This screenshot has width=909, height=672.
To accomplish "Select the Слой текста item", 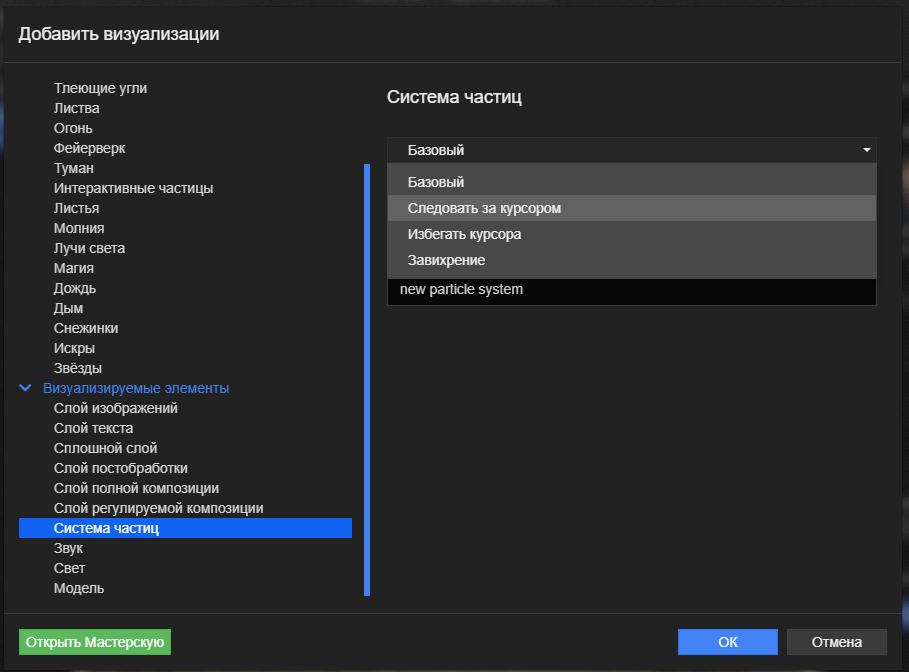I will pos(93,428).
